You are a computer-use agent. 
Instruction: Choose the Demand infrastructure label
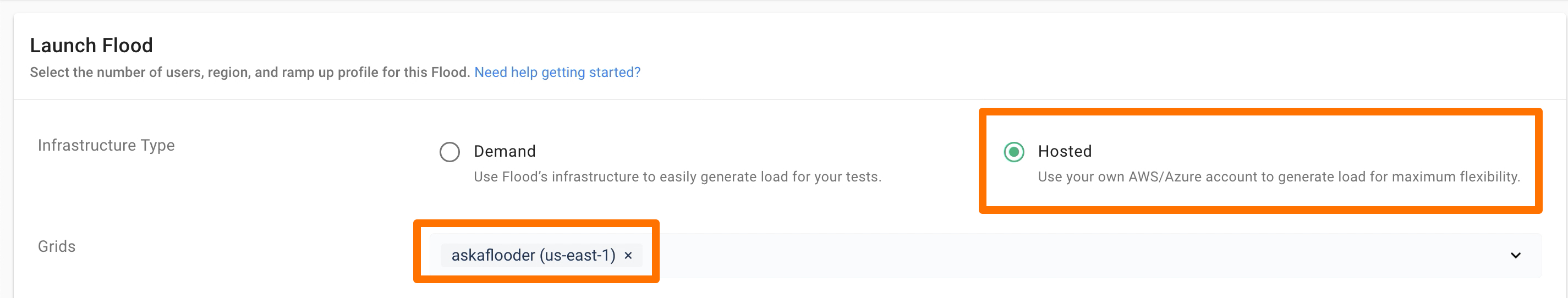(x=505, y=151)
